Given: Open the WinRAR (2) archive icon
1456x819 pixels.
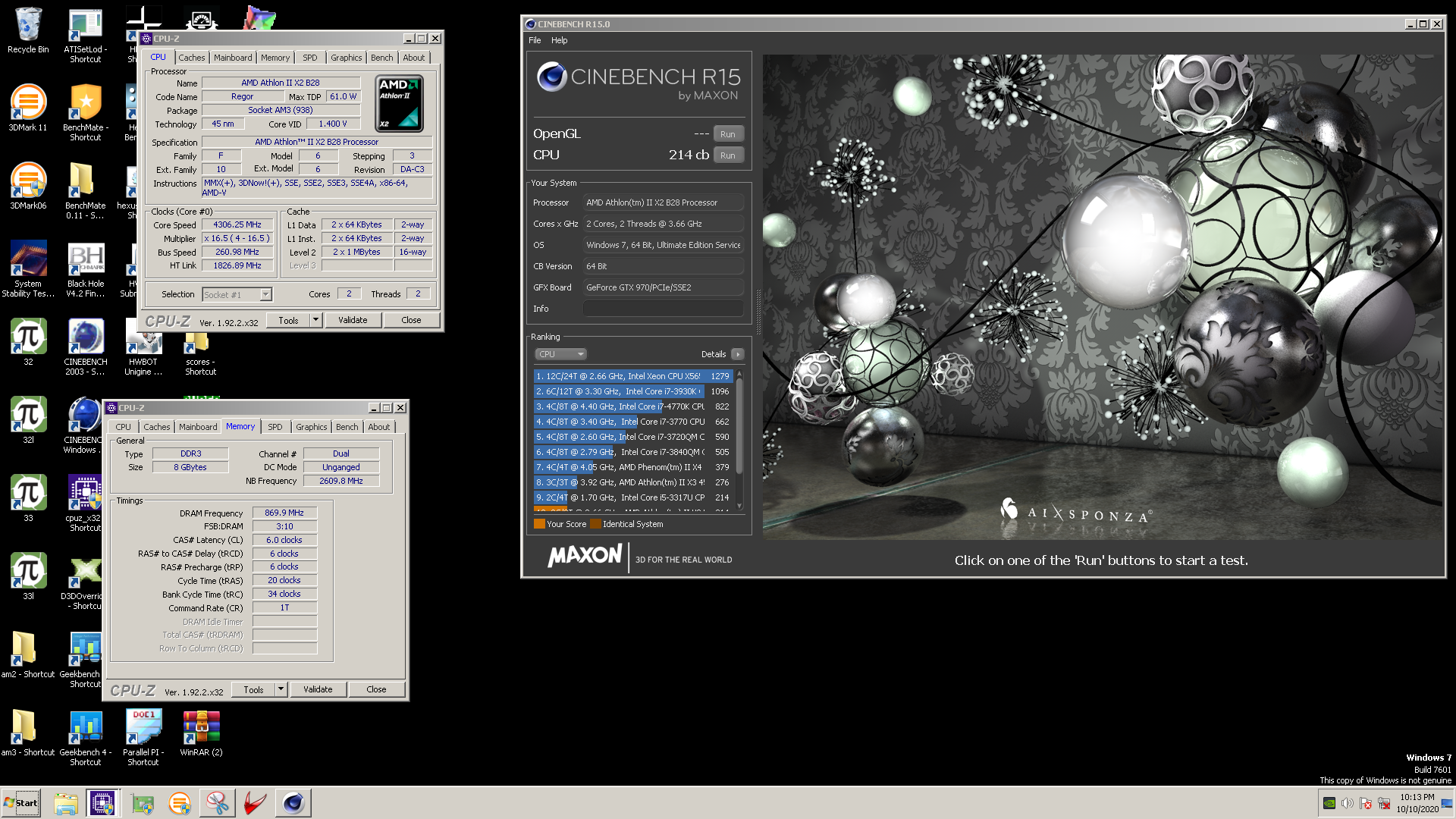Looking at the screenshot, I should point(201,733).
